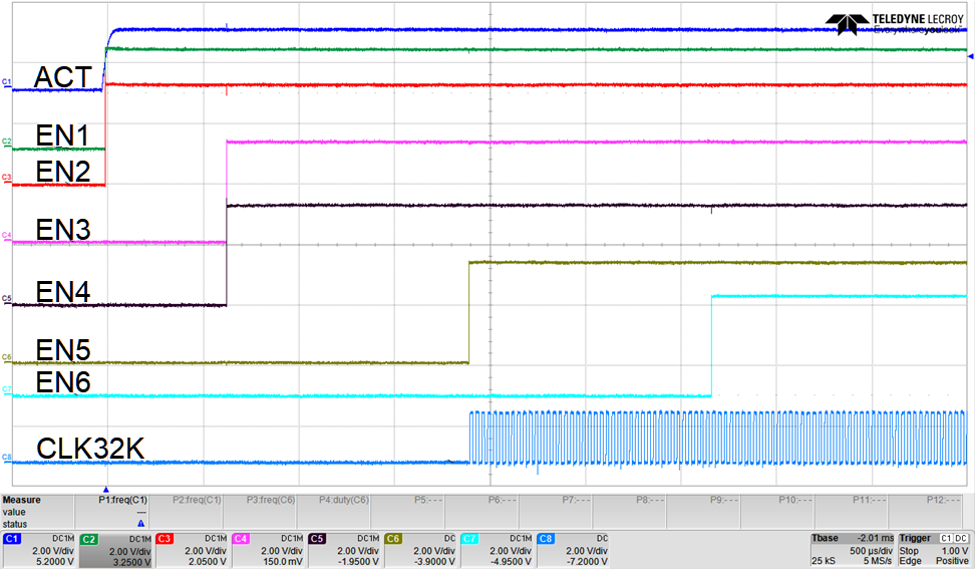Click the trigger level marker on right edge
This screenshot has width=975, height=569.
click(x=969, y=59)
